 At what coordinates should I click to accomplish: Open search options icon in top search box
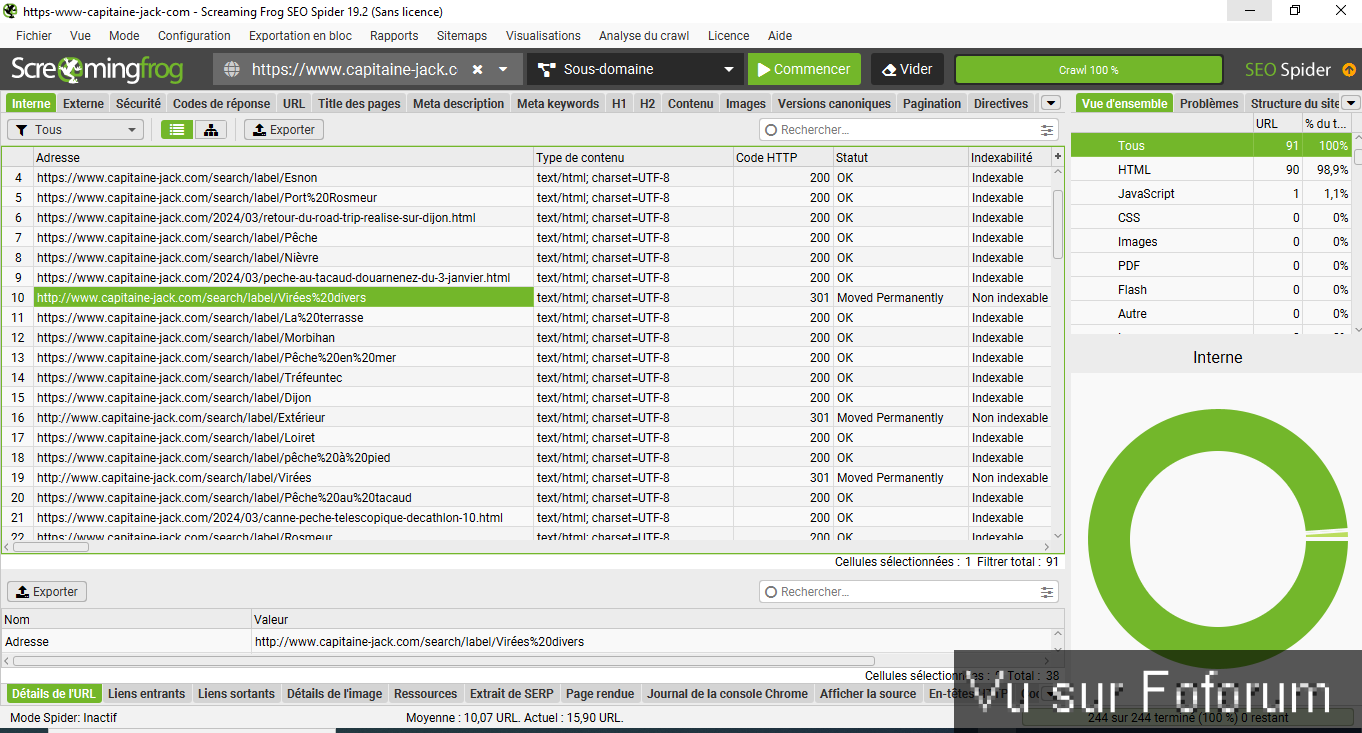[1047, 130]
